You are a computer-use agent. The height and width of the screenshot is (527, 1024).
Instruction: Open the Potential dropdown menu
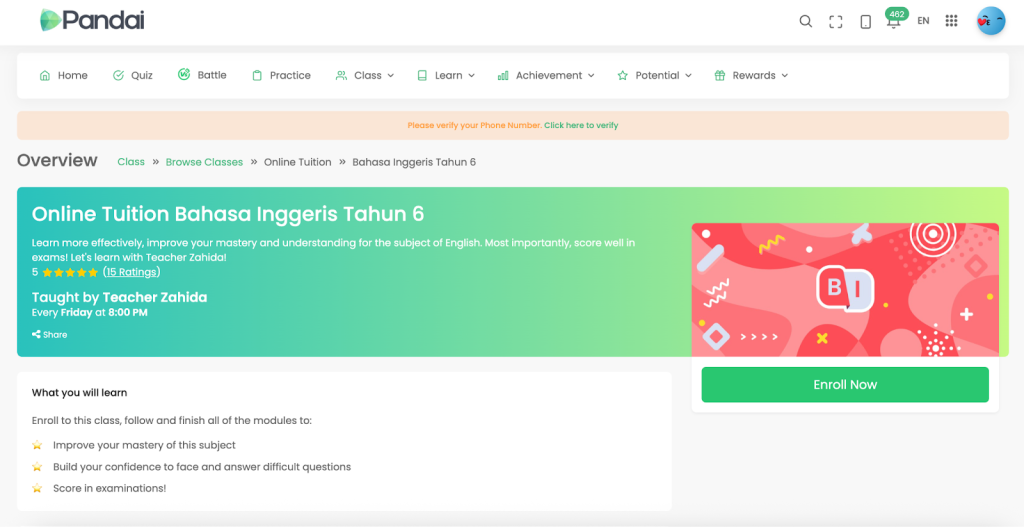[655, 75]
